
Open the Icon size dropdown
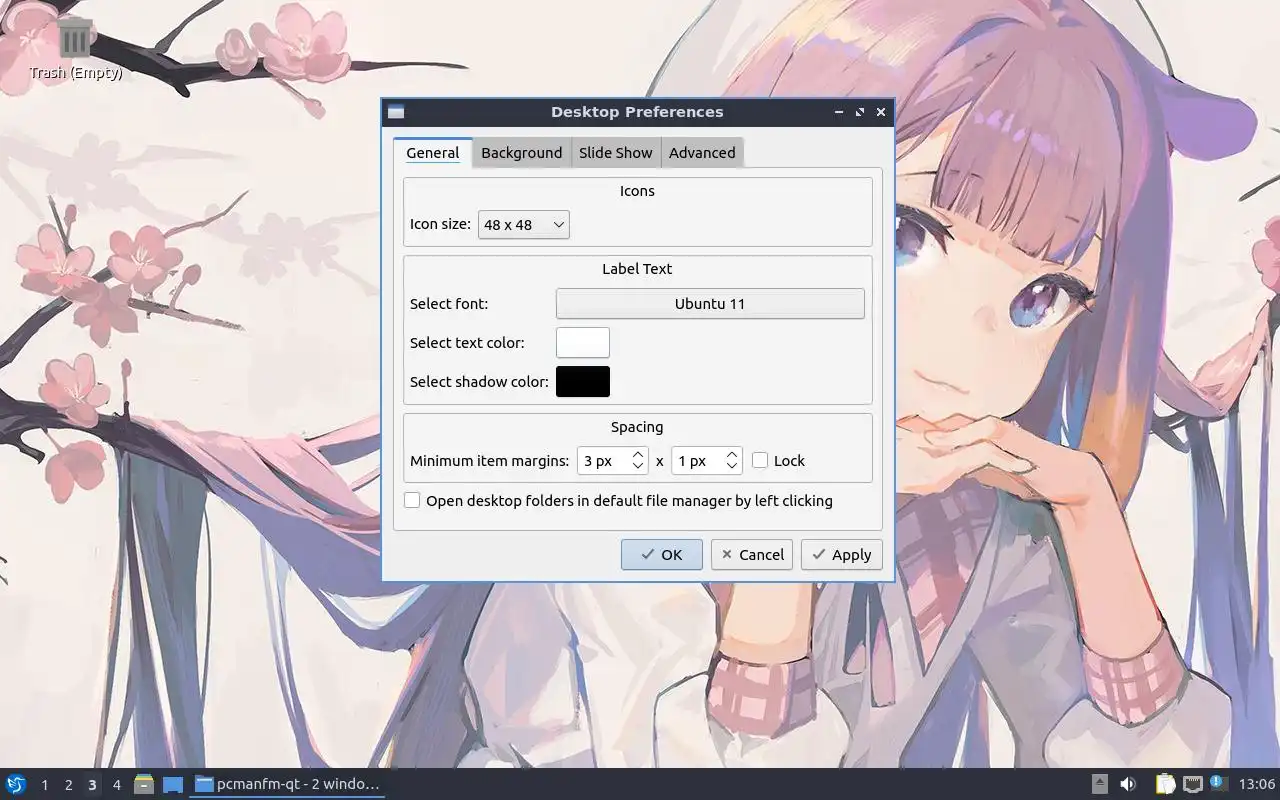[x=523, y=225]
